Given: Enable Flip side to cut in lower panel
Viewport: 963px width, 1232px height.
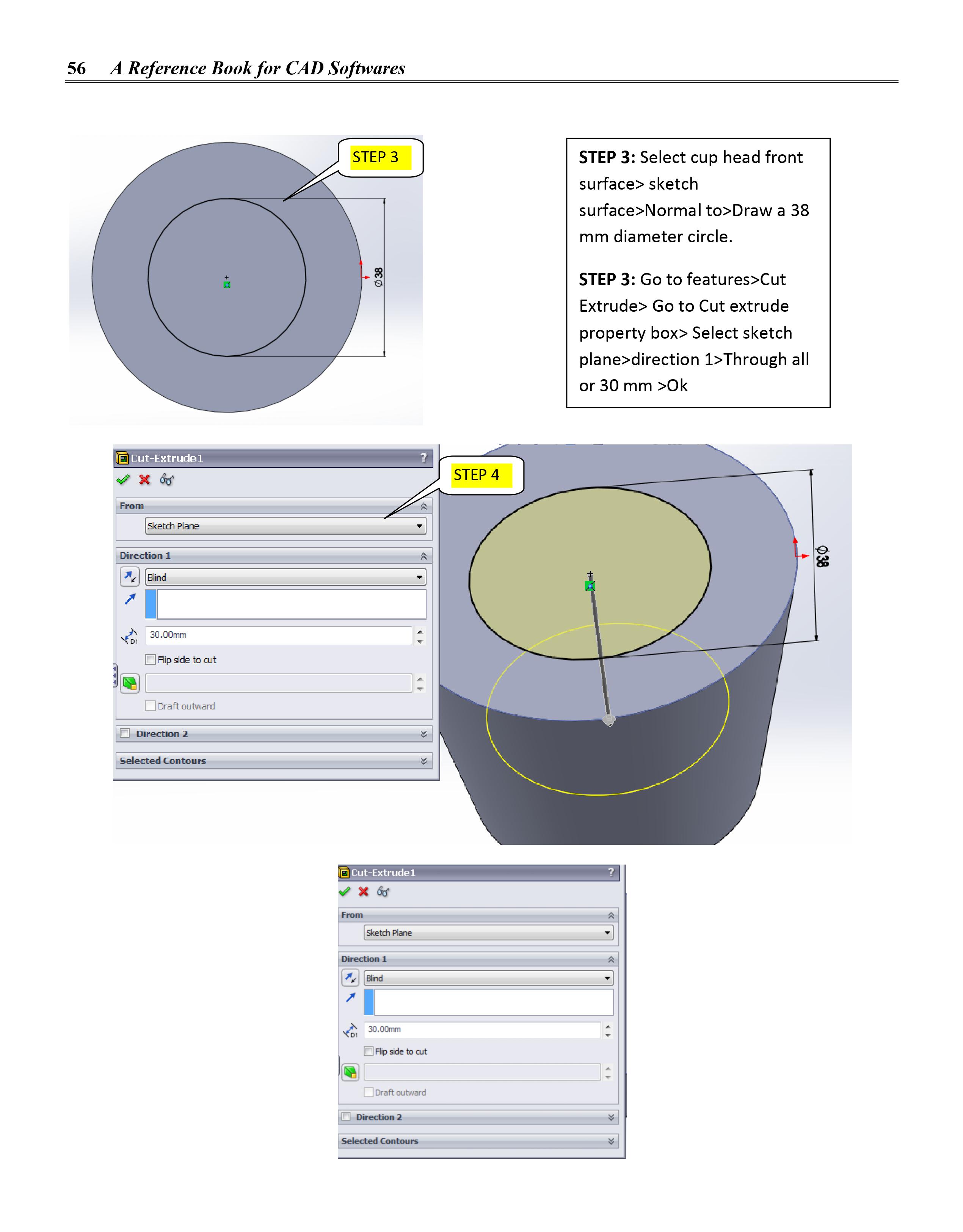Looking at the screenshot, I should click(x=369, y=1052).
